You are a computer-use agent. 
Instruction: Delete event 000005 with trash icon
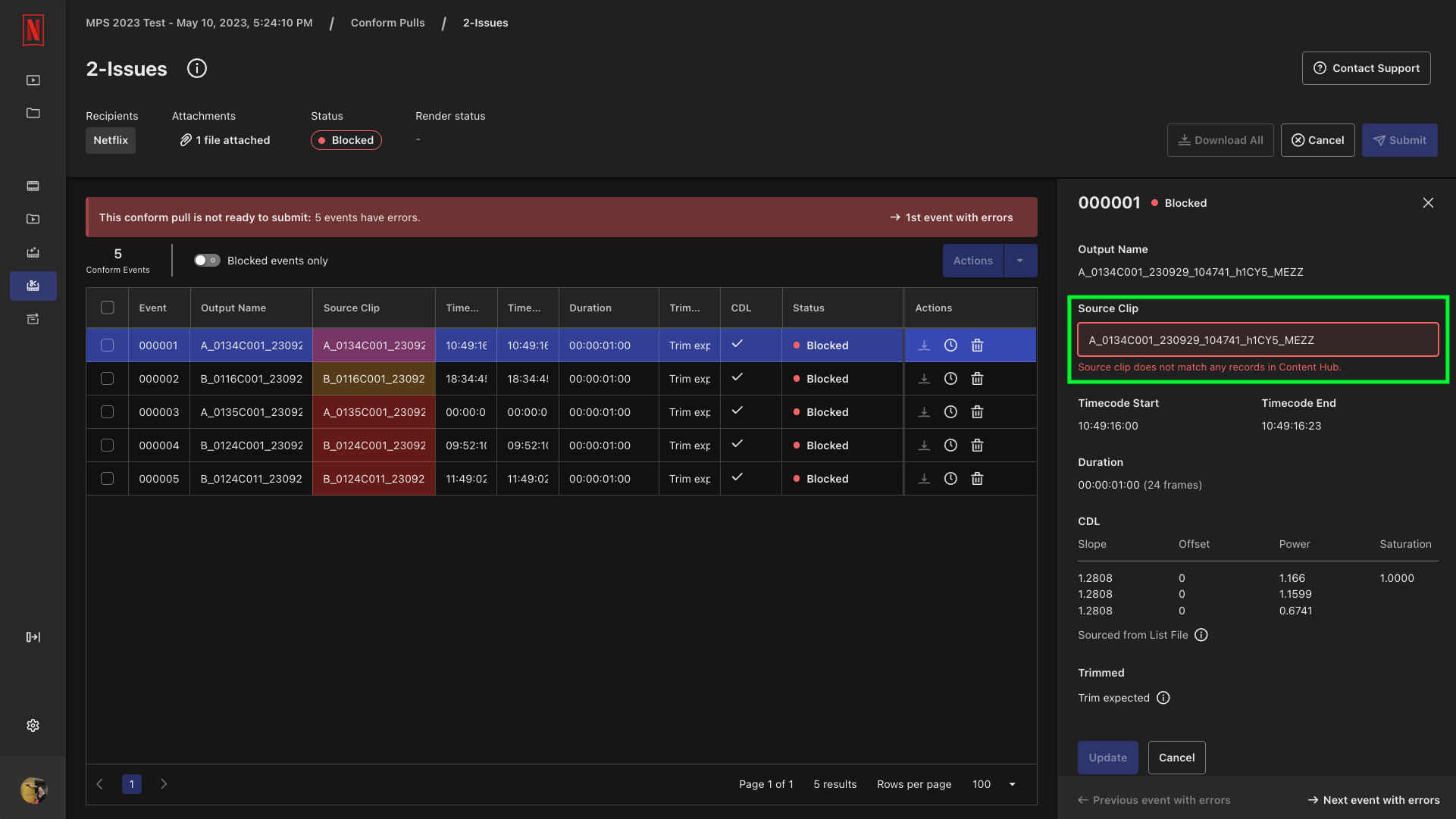[x=977, y=479]
